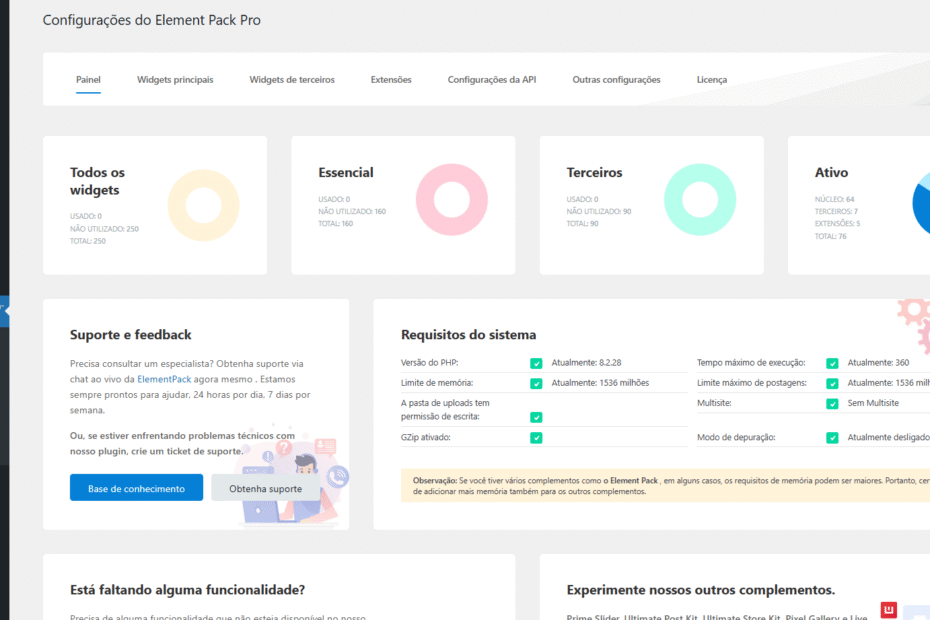Expand the blue side panel tab on left edge
This screenshot has height=620, width=930.
click(4, 310)
